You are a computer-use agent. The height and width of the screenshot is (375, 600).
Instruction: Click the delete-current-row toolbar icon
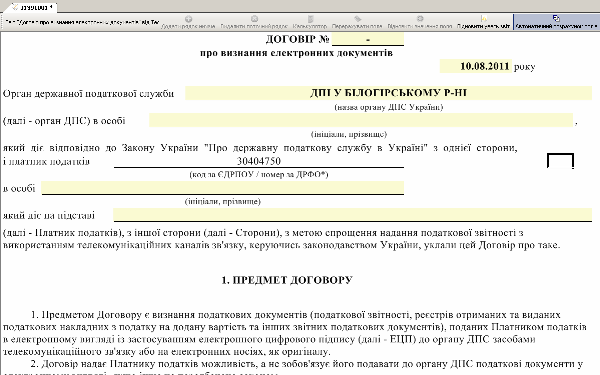(x=254, y=18)
